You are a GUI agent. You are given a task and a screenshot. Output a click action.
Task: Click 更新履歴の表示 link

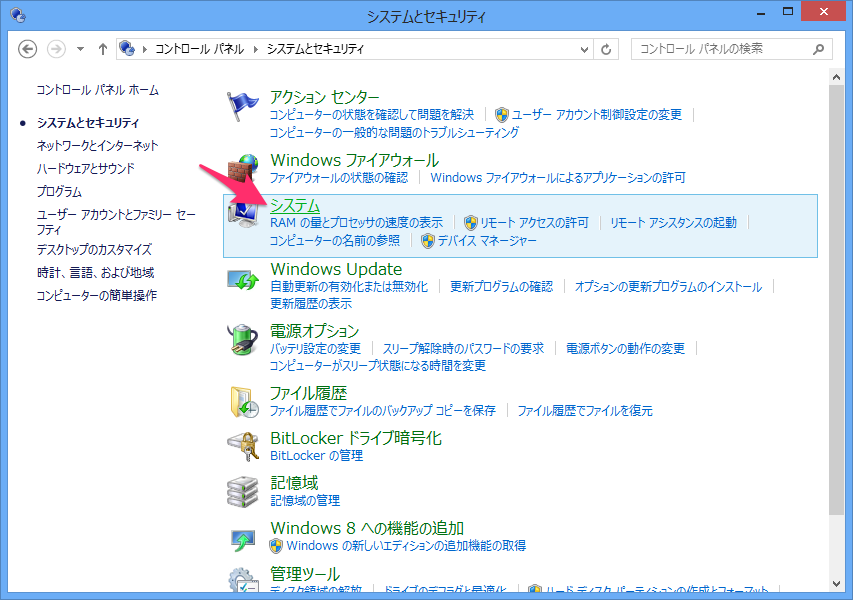point(311,304)
